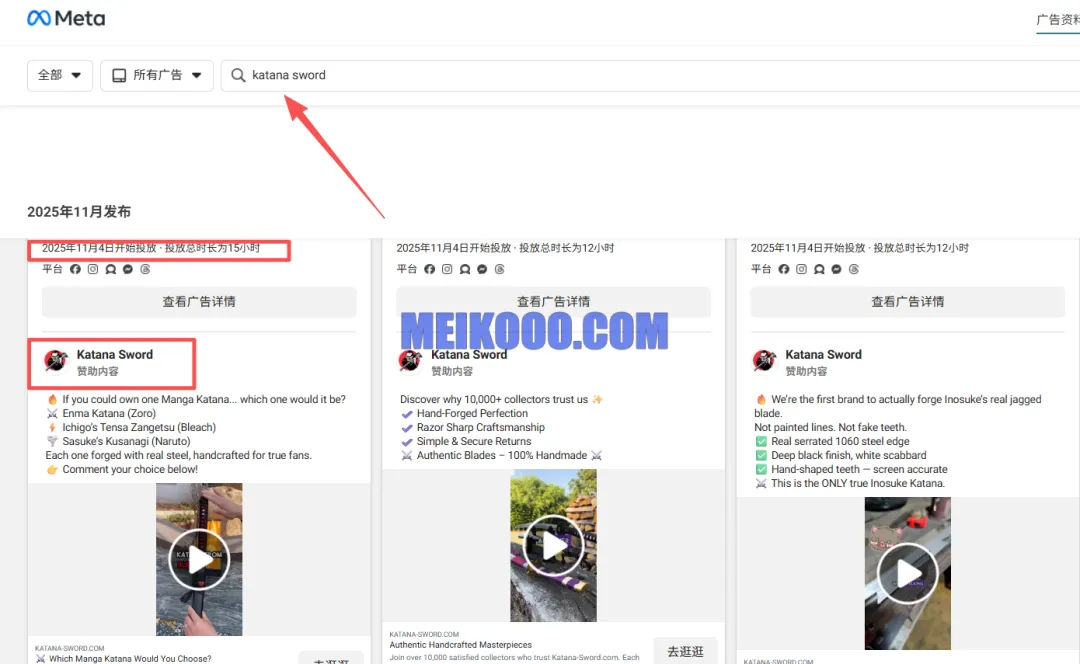Open the 所有广告 category dropdown
Viewport: 1080px width, 664px height.
157,75
